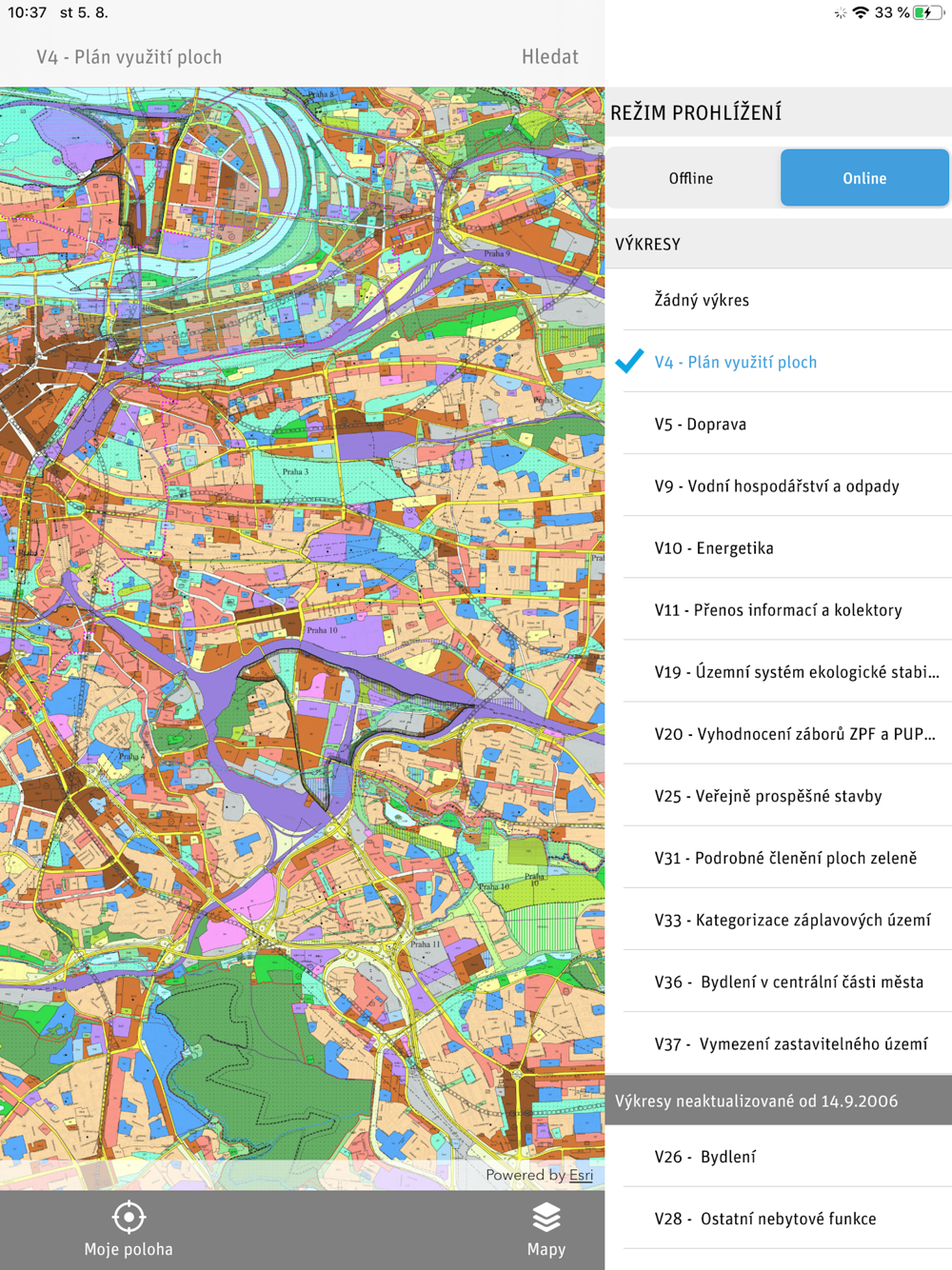Select V28 - Ostatní nebytové funkce
This screenshot has width=952, height=1270.
tap(779, 1218)
